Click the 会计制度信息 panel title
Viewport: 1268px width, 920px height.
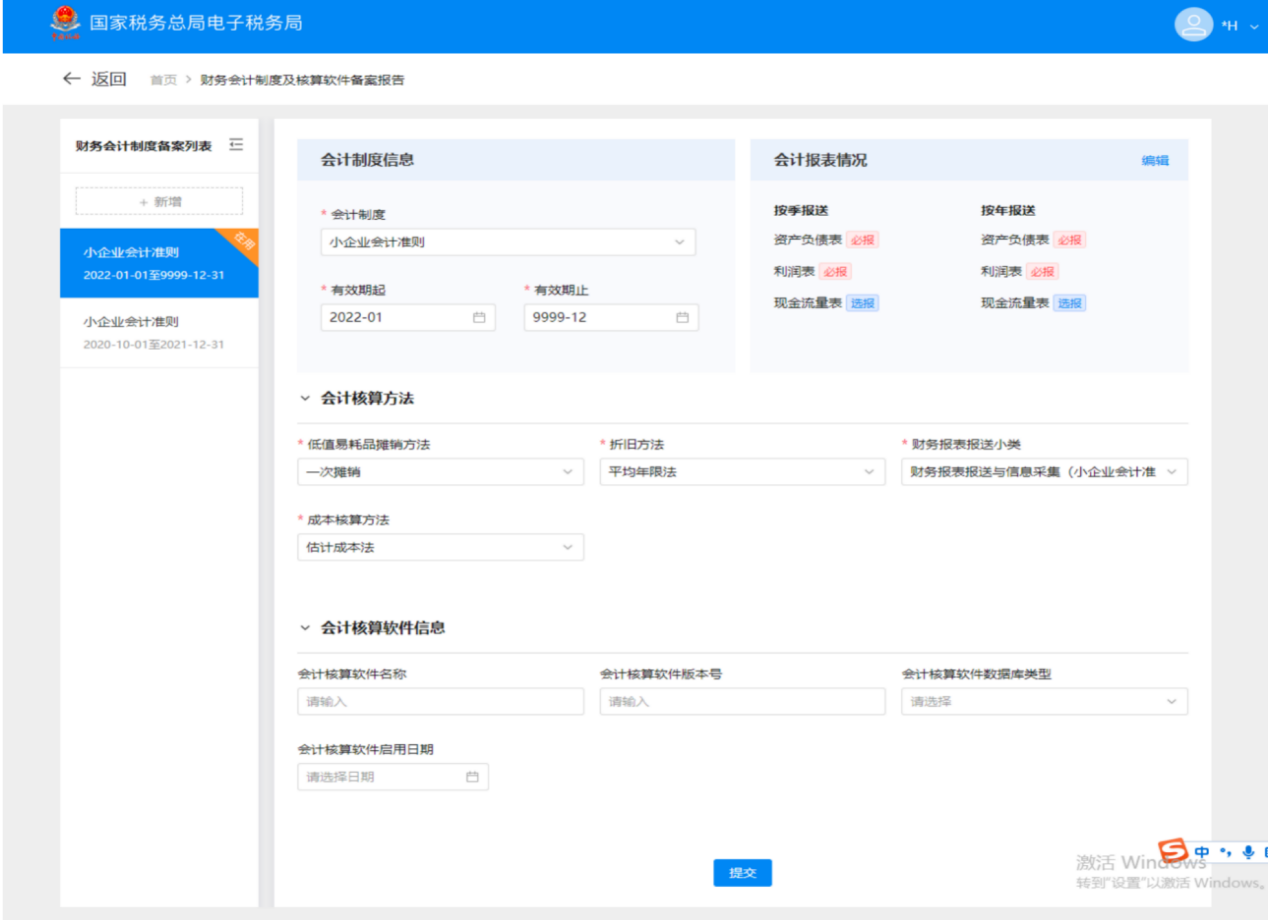click(367, 160)
